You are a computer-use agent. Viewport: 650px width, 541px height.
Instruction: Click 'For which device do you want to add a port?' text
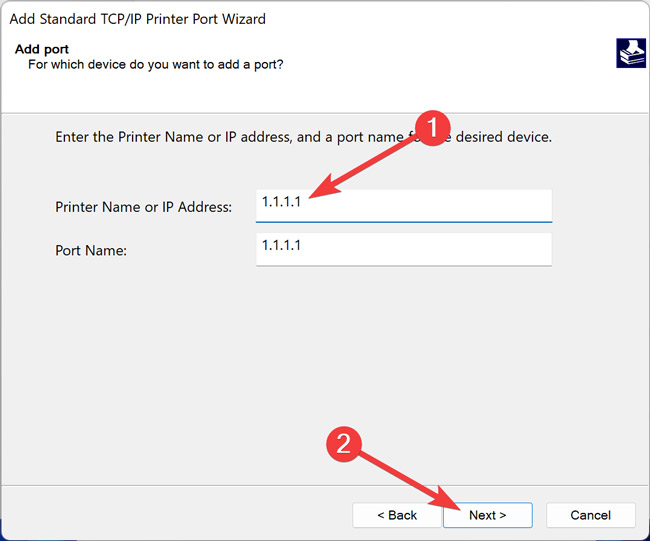(155, 65)
